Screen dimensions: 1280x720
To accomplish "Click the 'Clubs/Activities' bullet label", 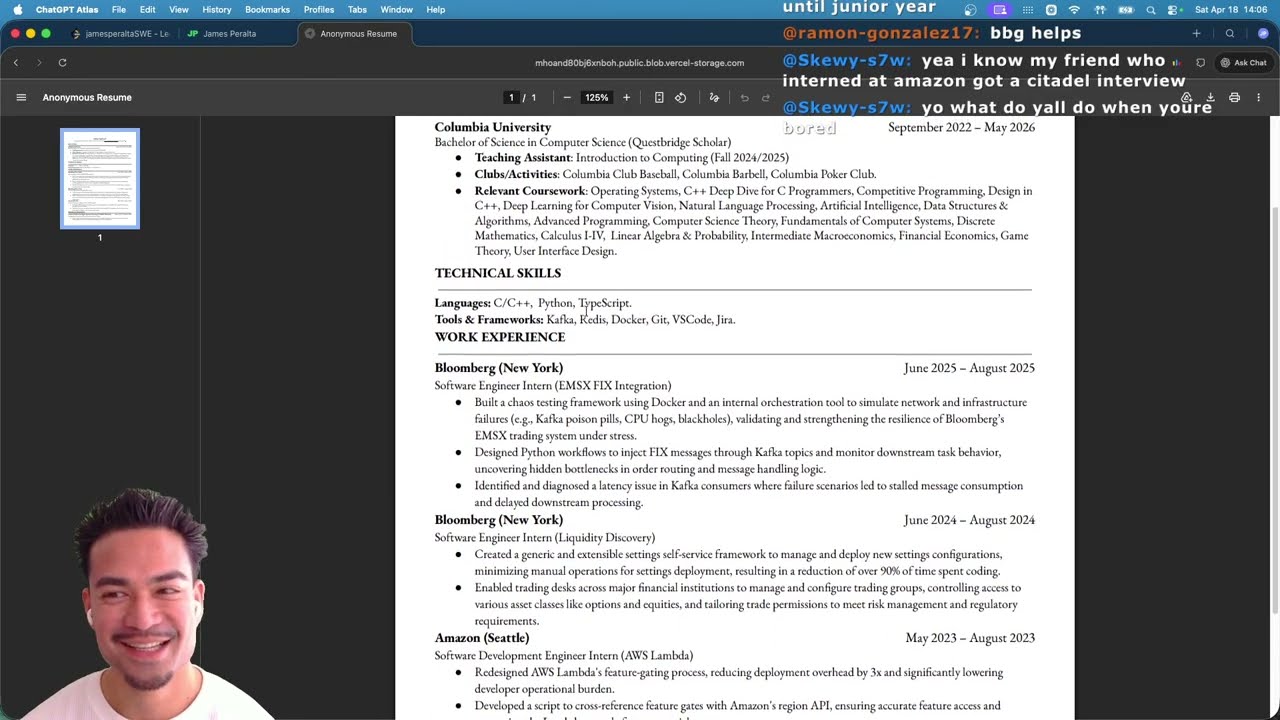I will 516,174.
